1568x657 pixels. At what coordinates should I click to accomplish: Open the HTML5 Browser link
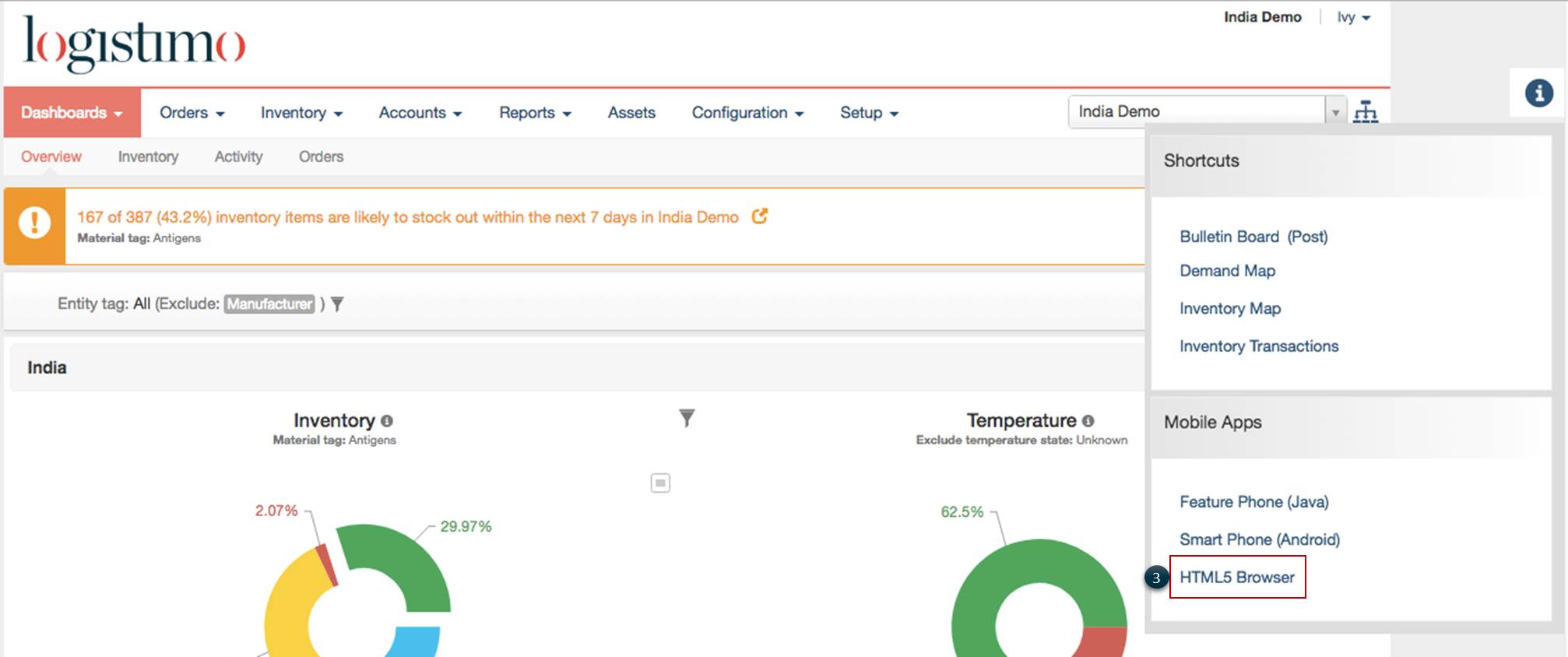pyautogui.click(x=1237, y=578)
